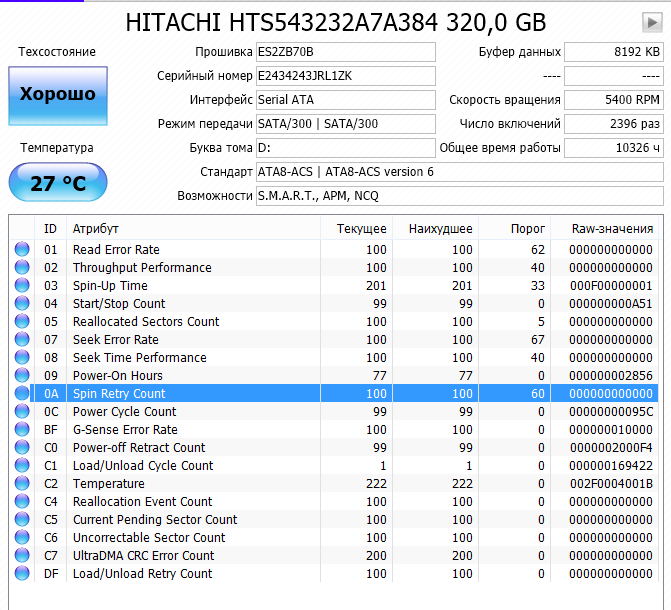Click the Raw-значения column header

[612, 229]
